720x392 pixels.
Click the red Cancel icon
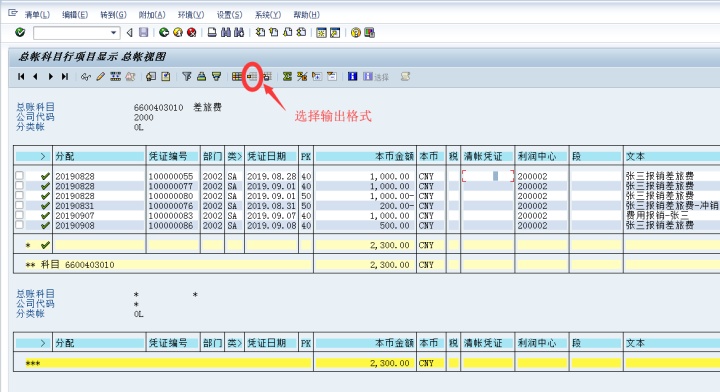(x=191, y=33)
